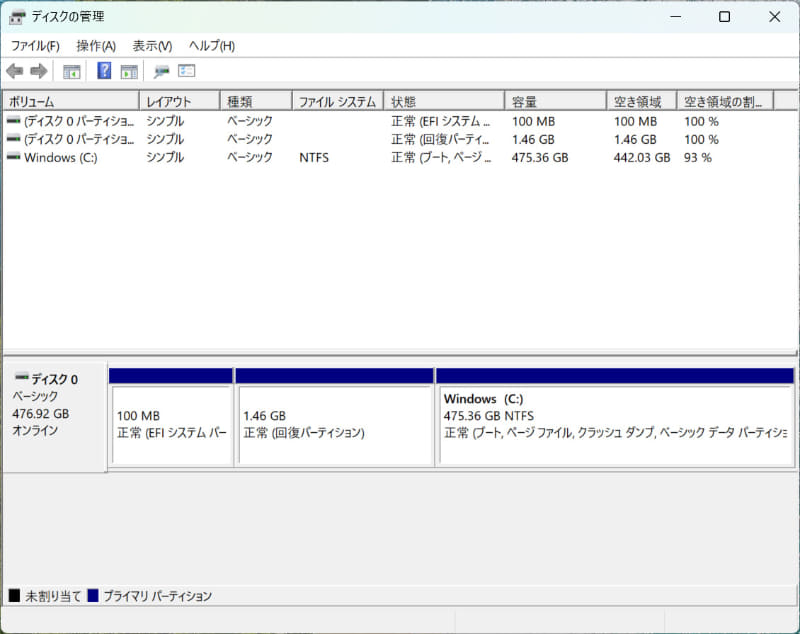Toggle the console tree toolbar icon
This screenshot has width=800, height=634.
(x=71, y=71)
